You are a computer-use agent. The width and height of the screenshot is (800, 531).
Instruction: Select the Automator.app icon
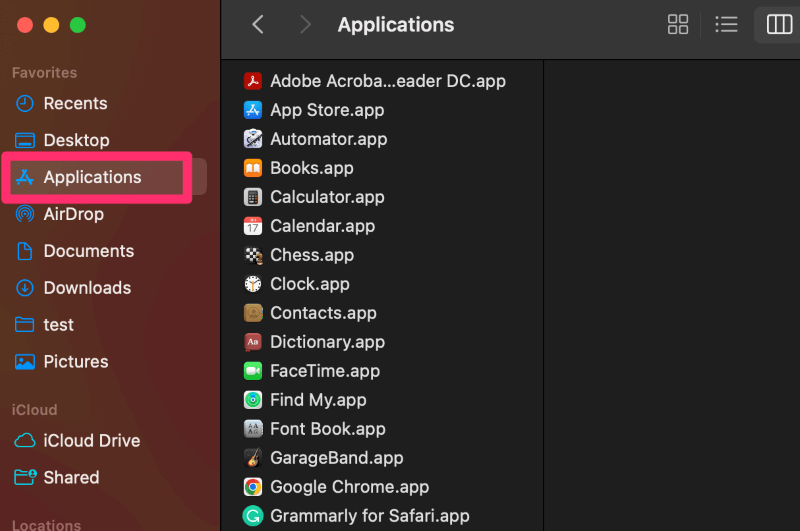pyautogui.click(x=253, y=139)
